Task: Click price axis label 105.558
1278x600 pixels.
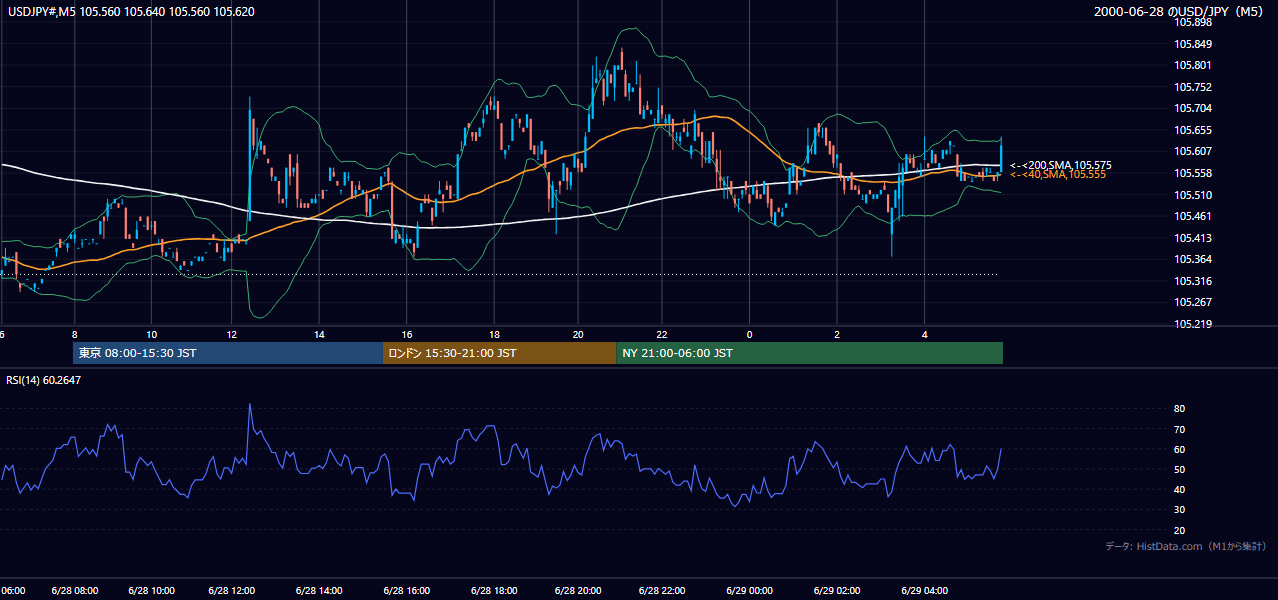Action: point(1193,173)
